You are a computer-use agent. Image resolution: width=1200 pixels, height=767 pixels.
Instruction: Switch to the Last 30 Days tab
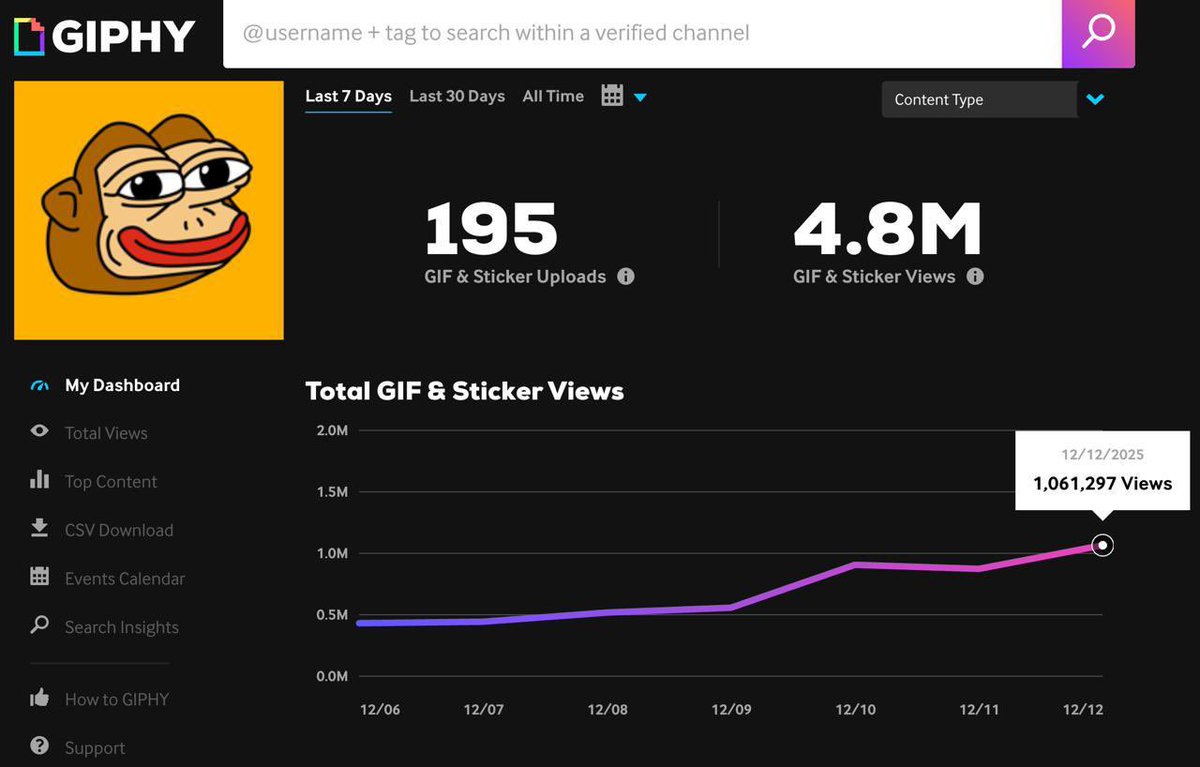click(457, 96)
